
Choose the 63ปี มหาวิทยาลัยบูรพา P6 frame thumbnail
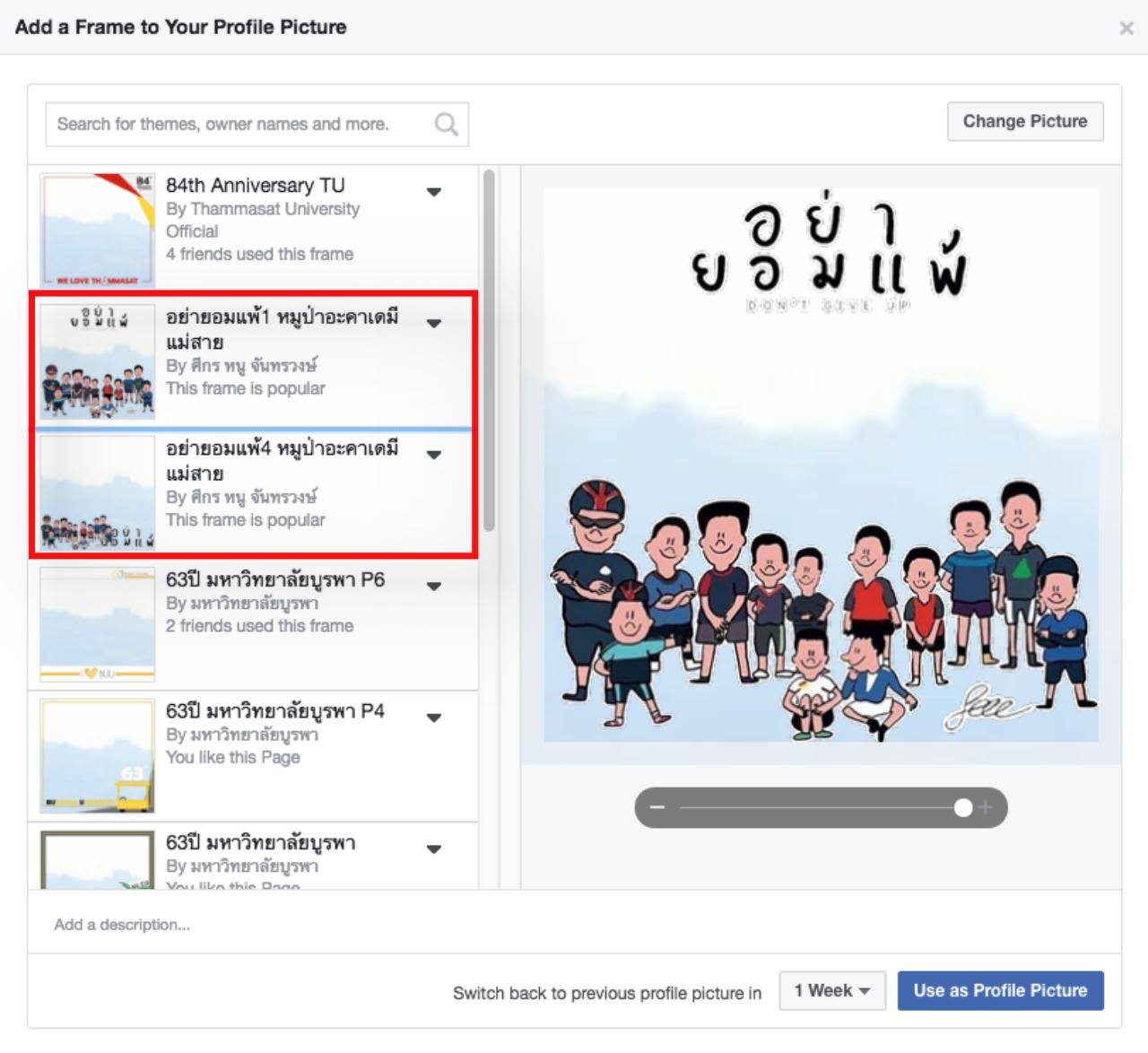point(97,624)
